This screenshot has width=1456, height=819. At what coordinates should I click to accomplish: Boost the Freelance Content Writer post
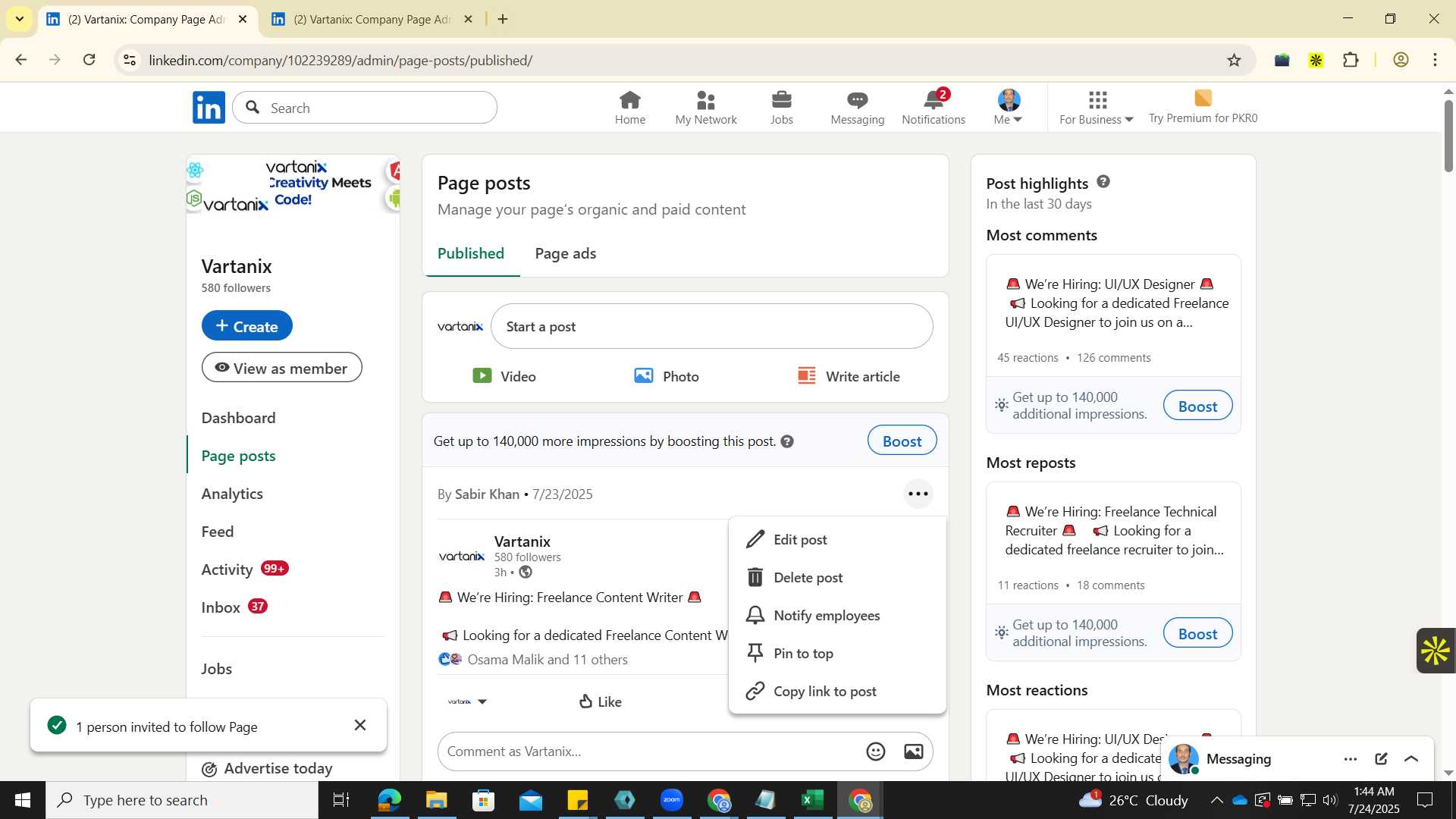(902, 441)
